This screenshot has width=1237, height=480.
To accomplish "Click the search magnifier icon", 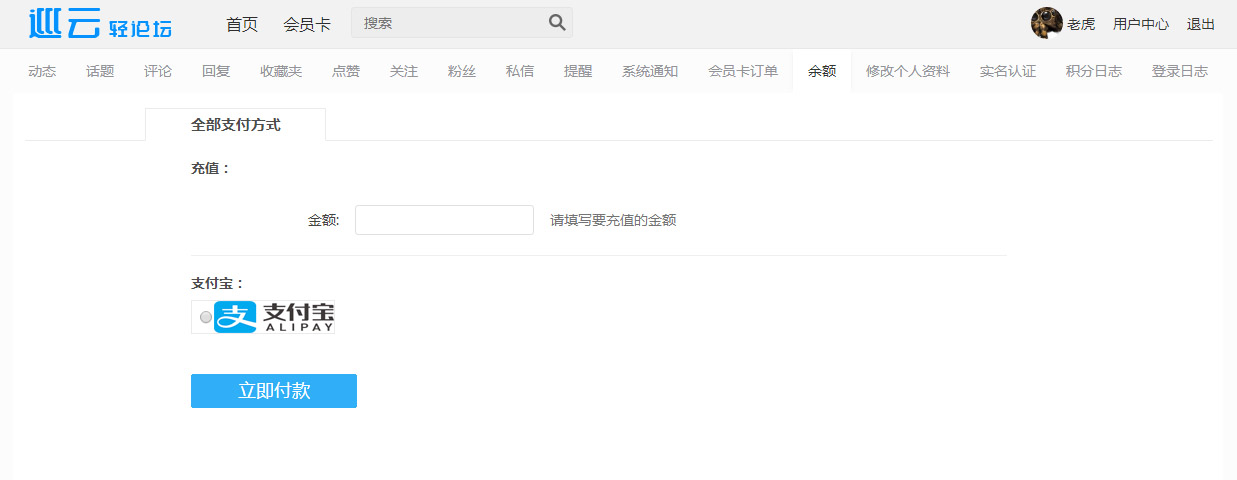I will click(x=557, y=22).
